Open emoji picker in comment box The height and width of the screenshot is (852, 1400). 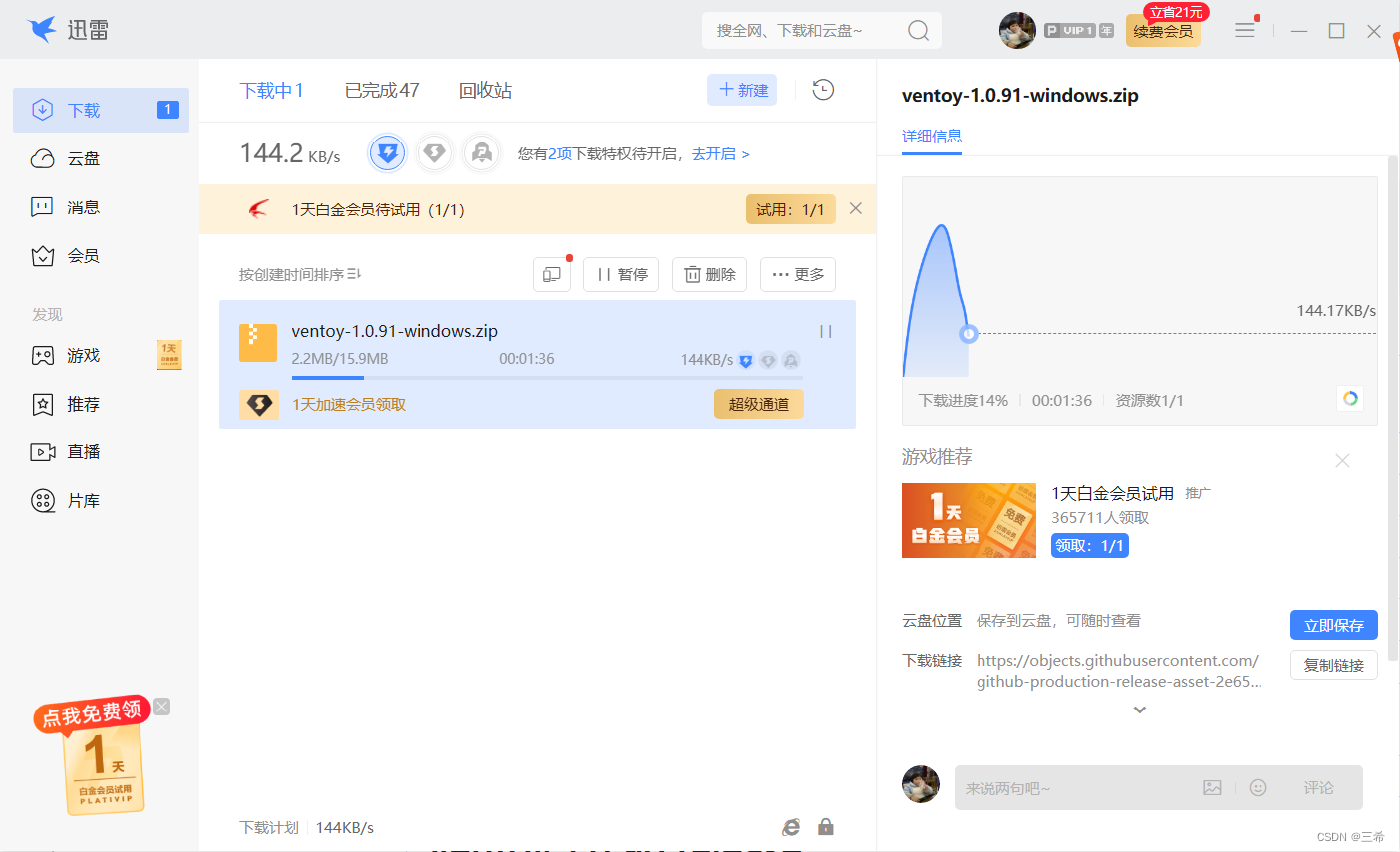(x=1259, y=787)
